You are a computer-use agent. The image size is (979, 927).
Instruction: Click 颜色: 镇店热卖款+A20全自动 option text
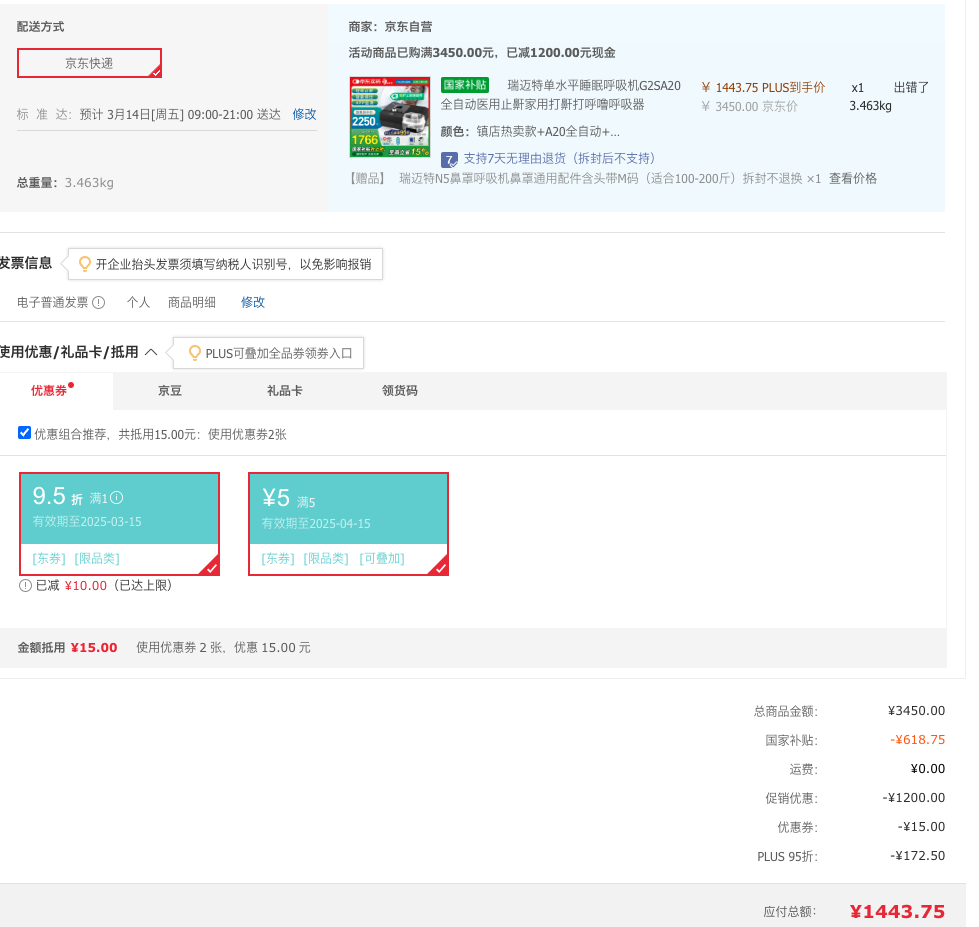point(530,132)
